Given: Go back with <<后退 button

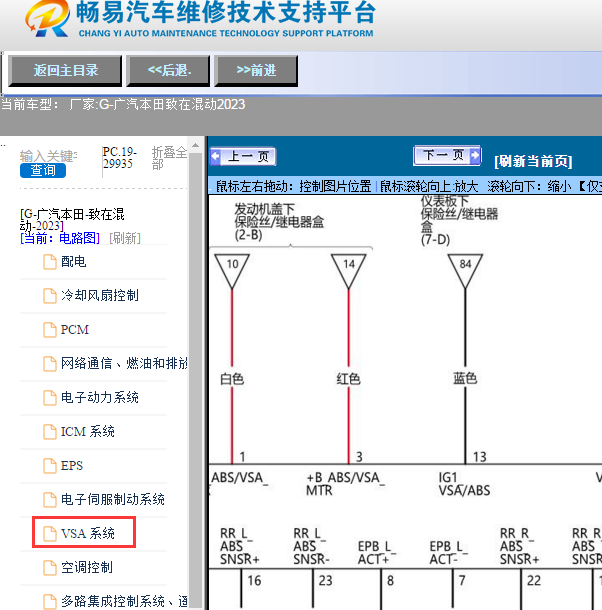Looking at the screenshot, I should 168,70.
